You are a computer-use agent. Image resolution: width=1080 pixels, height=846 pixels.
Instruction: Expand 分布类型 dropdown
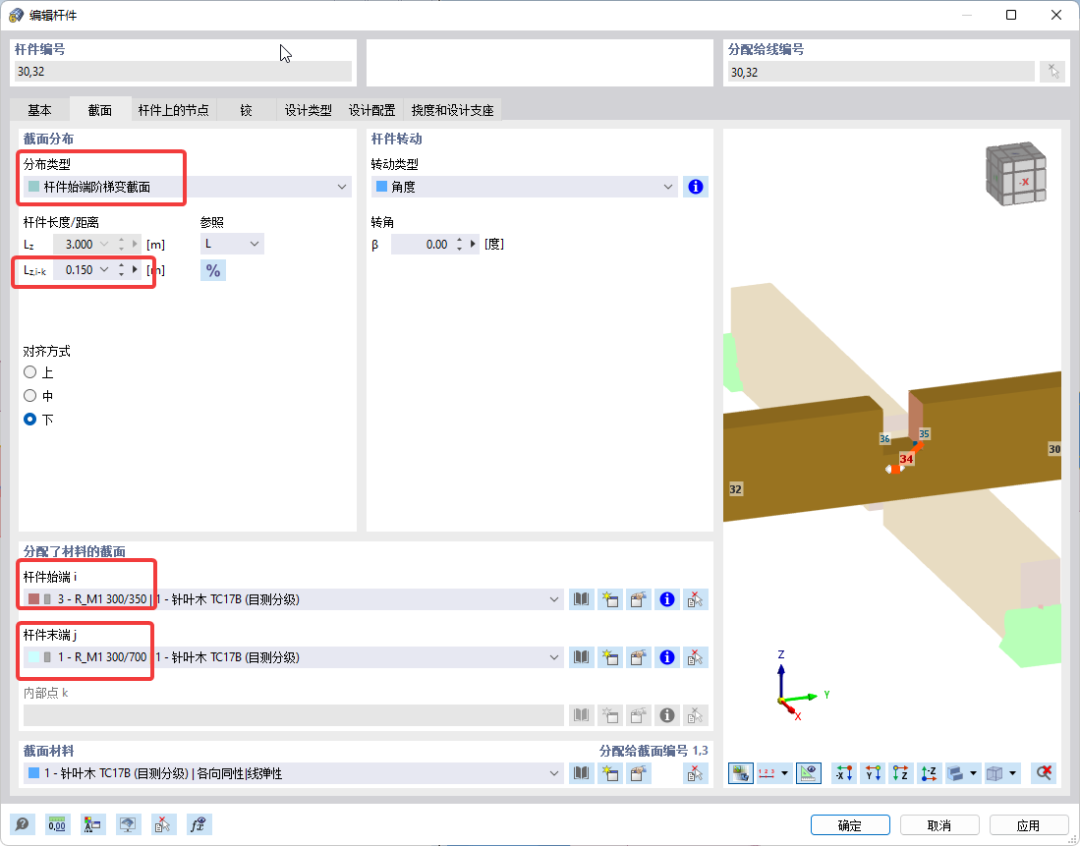coord(342,187)
